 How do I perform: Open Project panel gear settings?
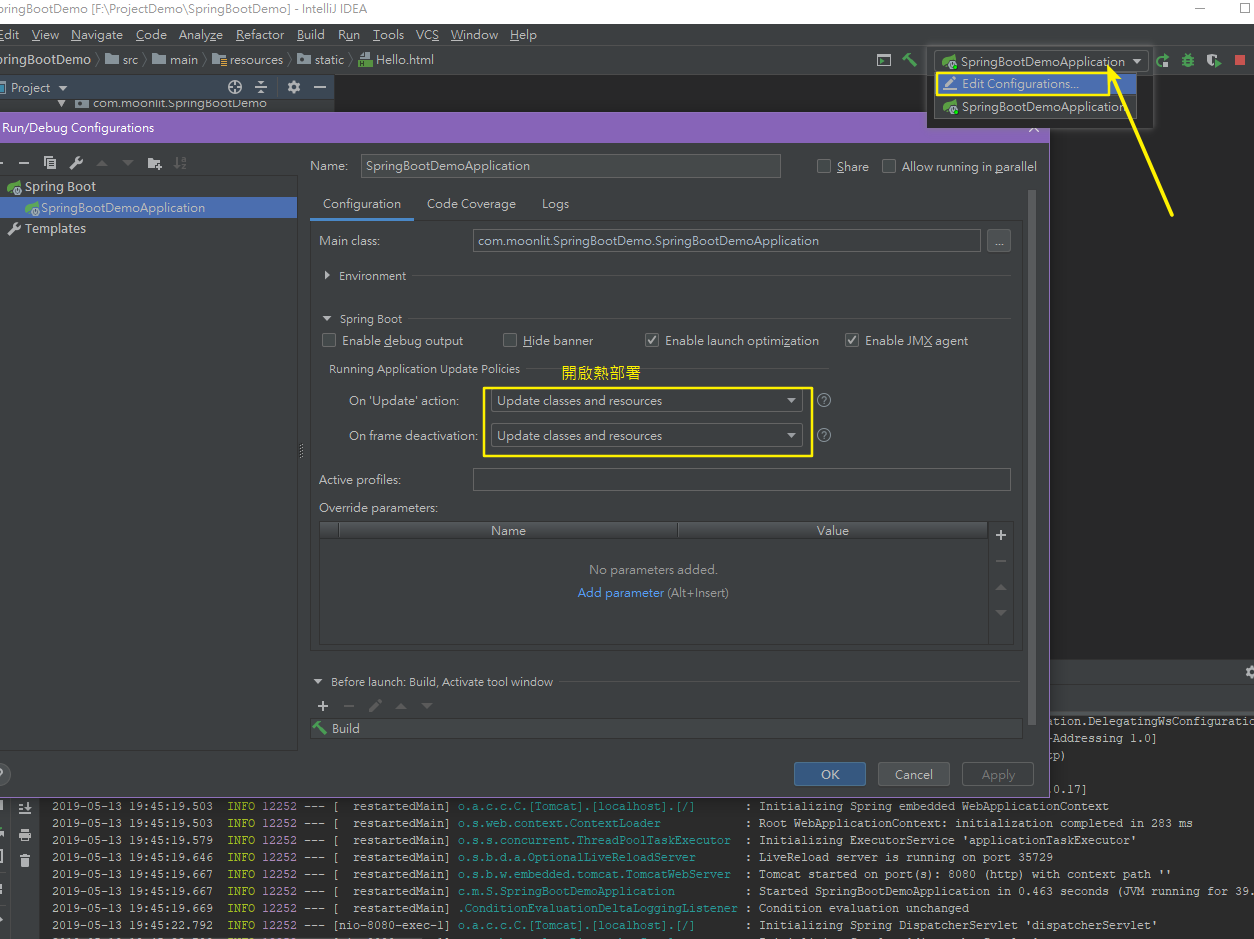tap(294, 88)
